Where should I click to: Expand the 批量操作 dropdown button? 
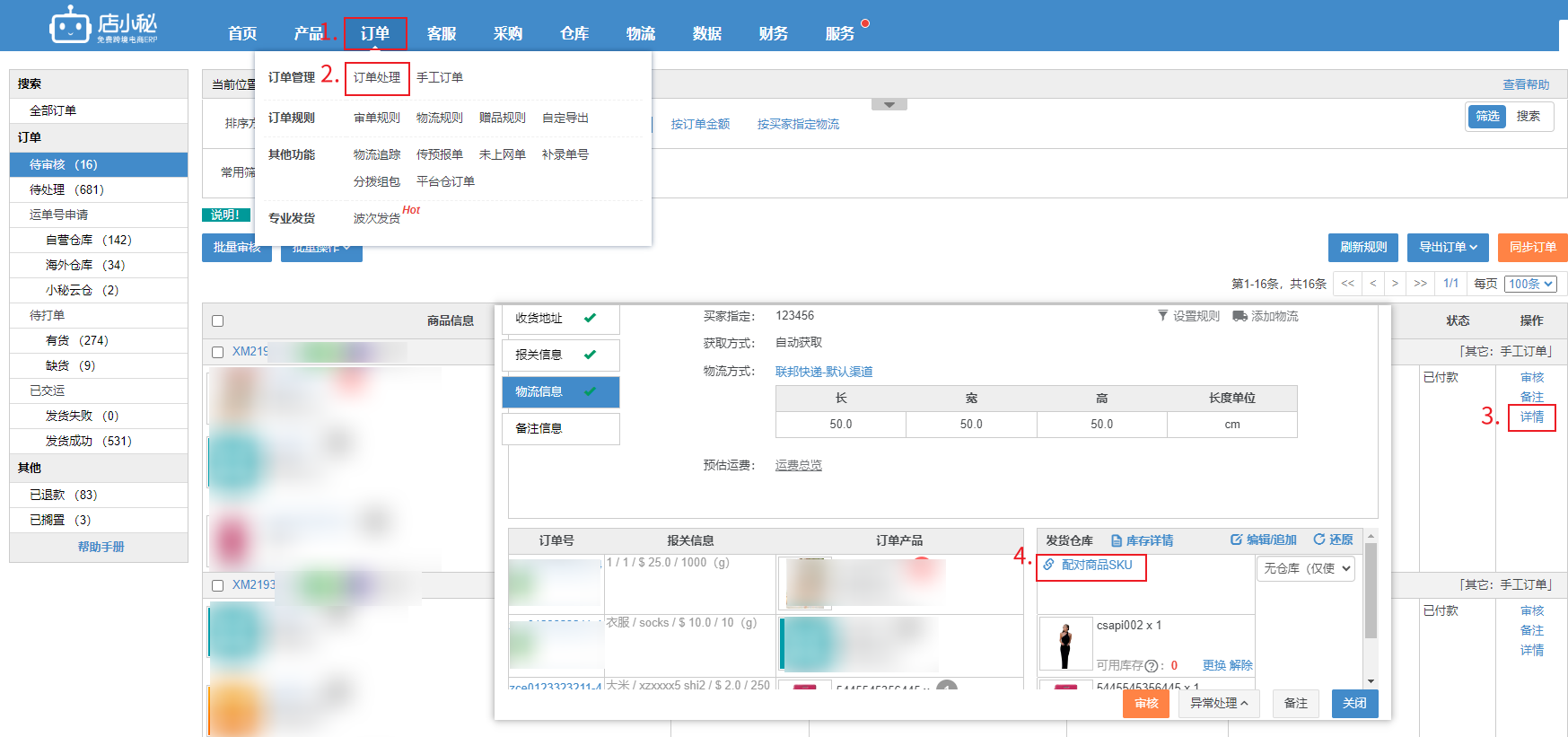pyautogui.click(x=321, y=249)
